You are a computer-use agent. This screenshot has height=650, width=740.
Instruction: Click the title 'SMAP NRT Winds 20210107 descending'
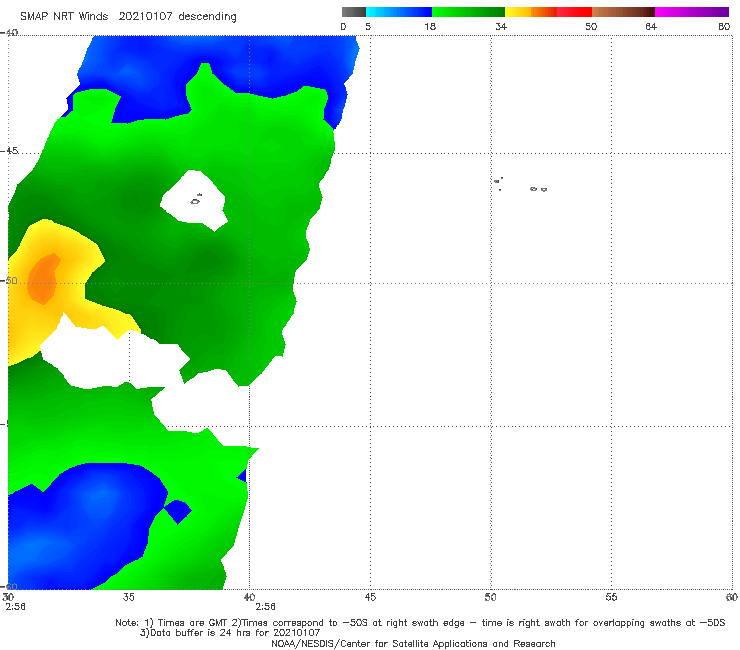click(128, 16)
